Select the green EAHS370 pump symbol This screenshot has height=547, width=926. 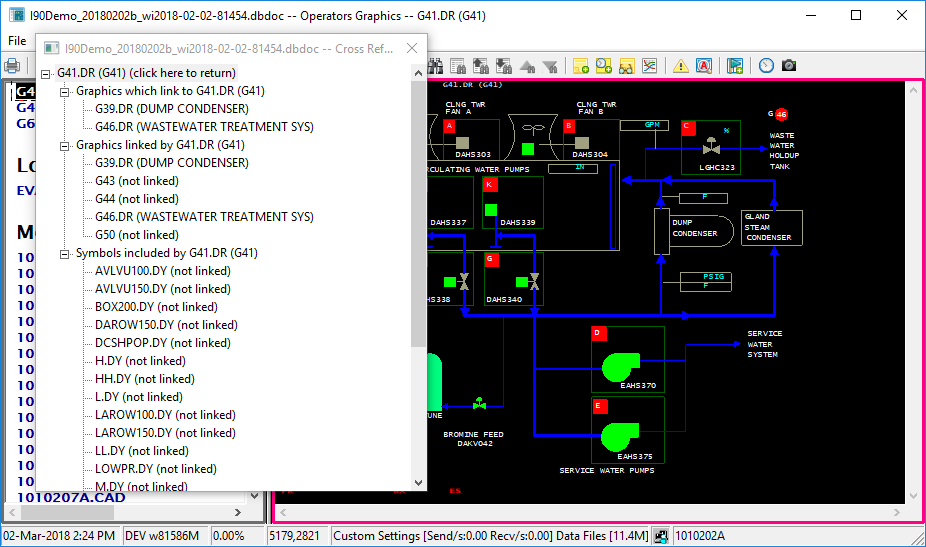[619, 367]
